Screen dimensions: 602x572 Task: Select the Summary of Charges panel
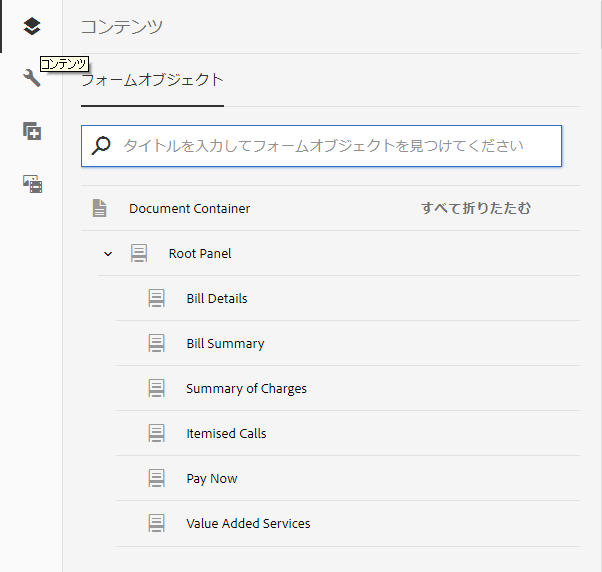click(x=348, y=388)
